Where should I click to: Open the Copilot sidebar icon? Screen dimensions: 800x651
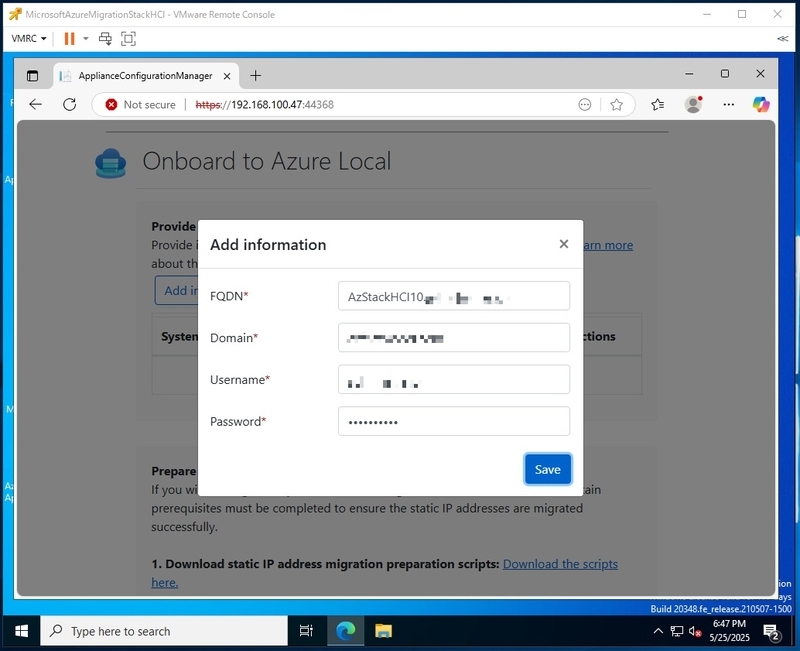(x=761, y=105)
